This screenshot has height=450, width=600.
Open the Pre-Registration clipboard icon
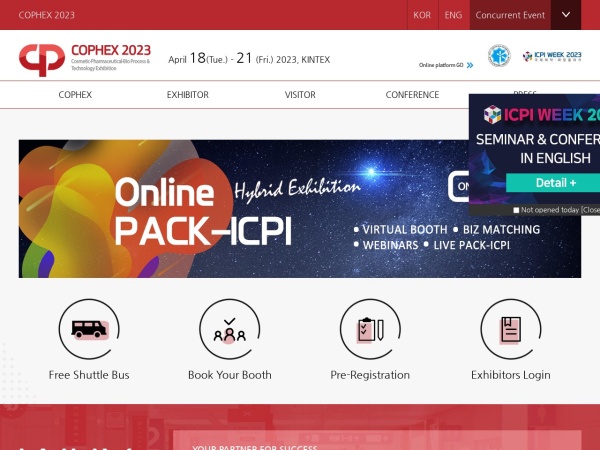(x=370, y=329)
